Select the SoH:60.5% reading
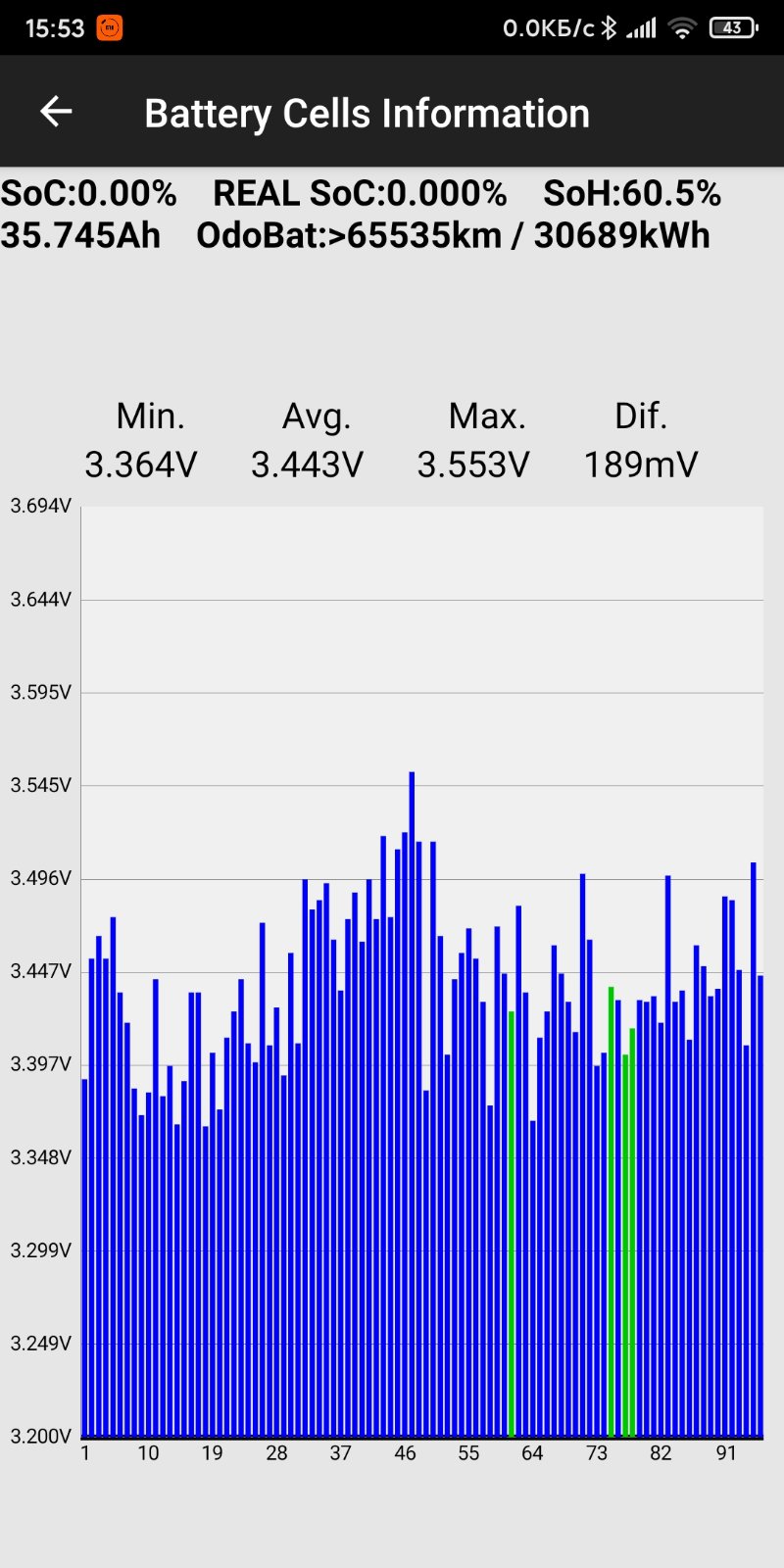784x1568 pixels. pos(632,194)
